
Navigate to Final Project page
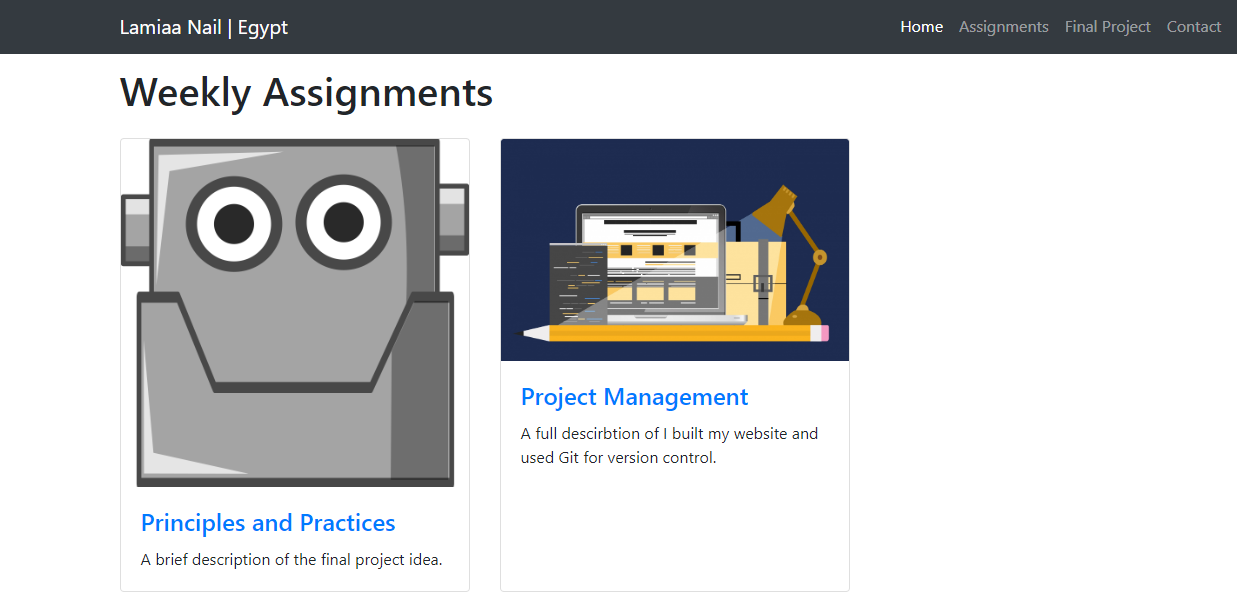1107,27
